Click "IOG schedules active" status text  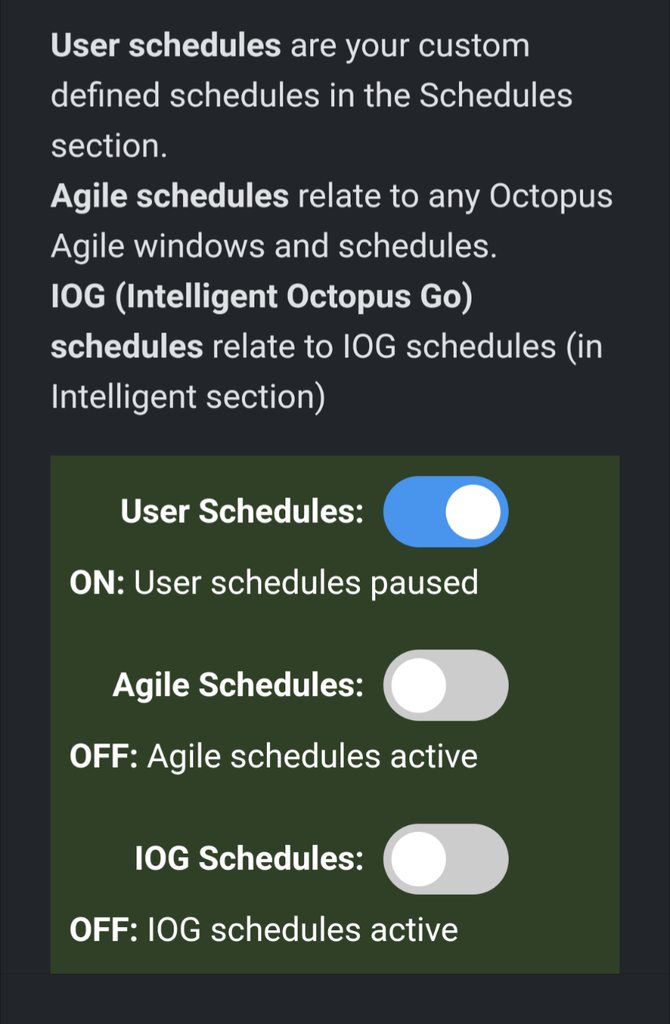pos(302,930)
